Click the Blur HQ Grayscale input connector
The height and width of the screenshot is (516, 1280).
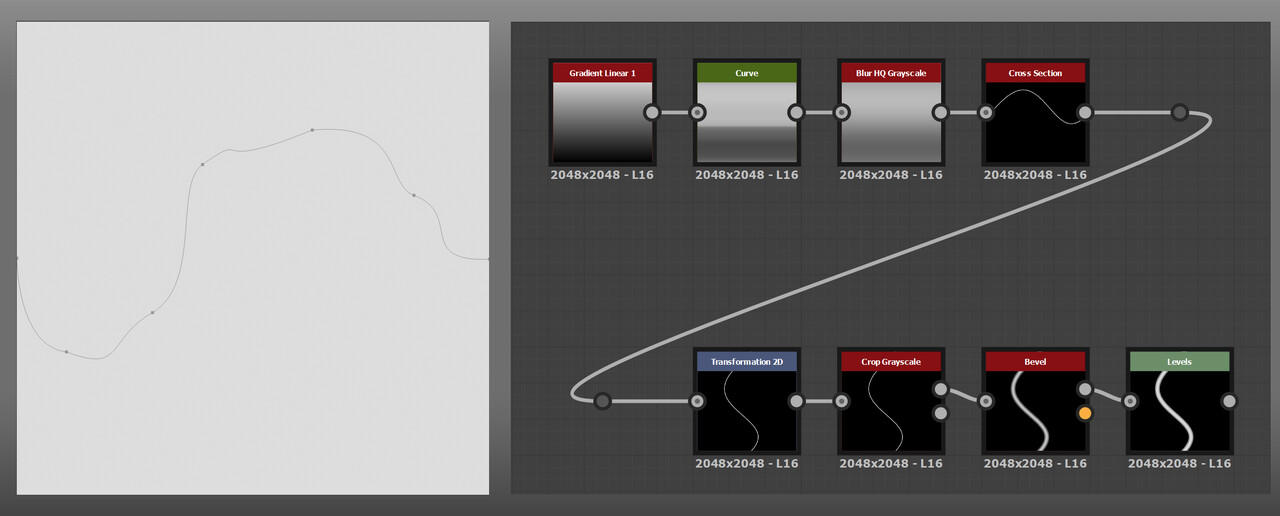click(x=842, y=113)
